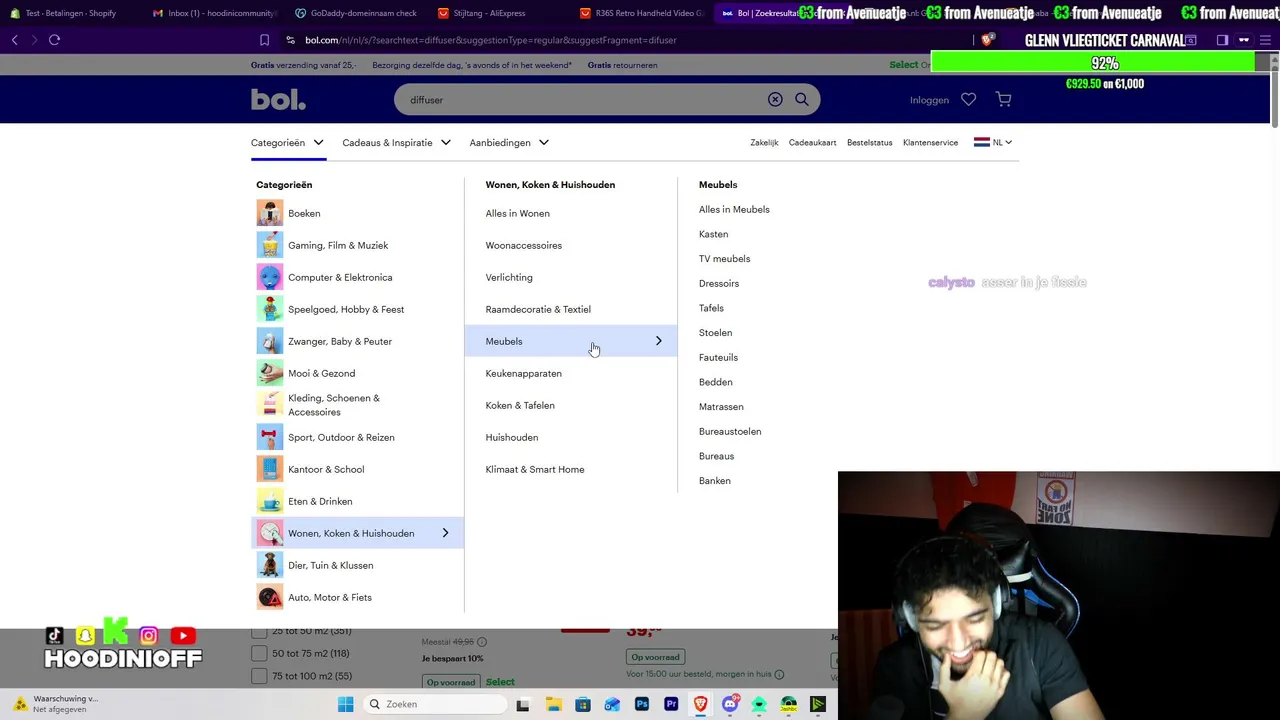Open the NL language selector

click(993, 142)
